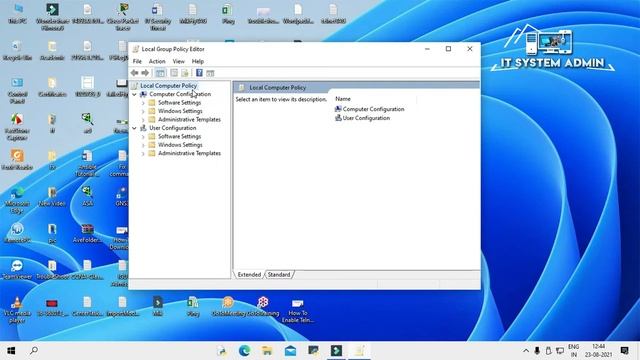Expand Administrative Templates under Computer Configuration
Image resolution: width=640 pixels, height=360 pixels.
pyautogui.click(x=143, y=120)
